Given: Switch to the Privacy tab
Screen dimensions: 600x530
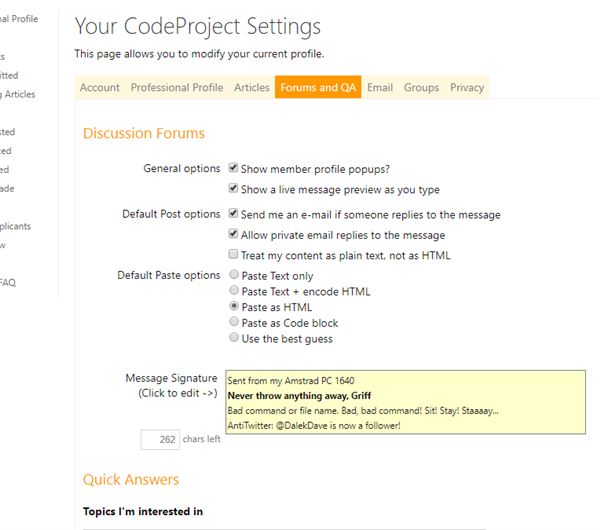Looking at the screenshot, I should pos(467,87).
